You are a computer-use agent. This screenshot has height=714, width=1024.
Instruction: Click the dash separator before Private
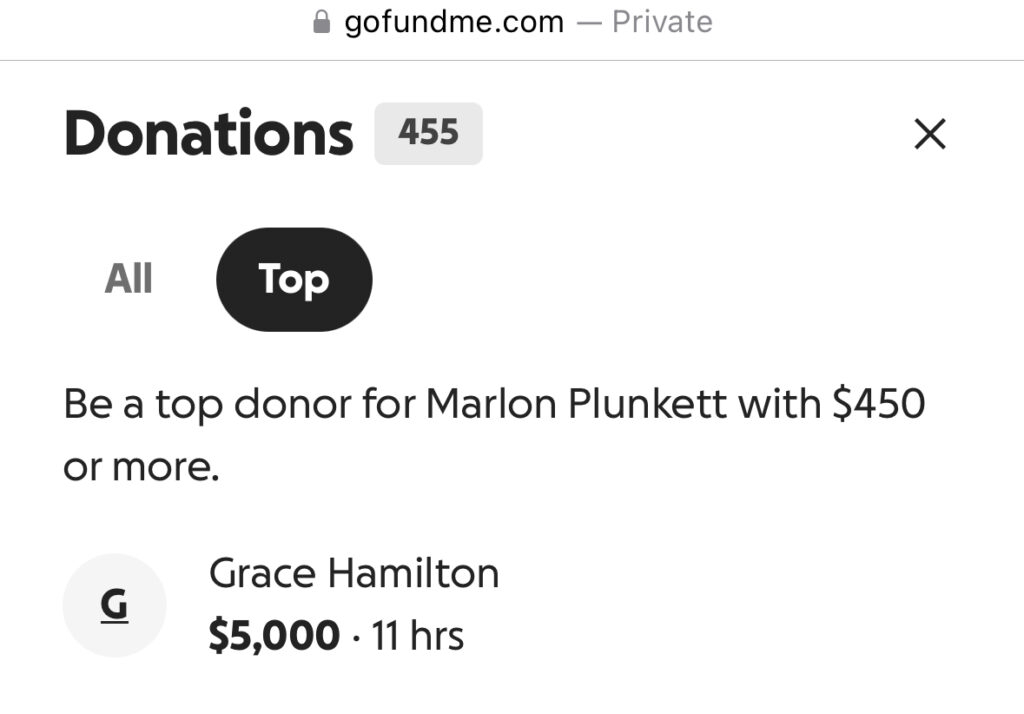pyautogui.click(x=591, y=22)
